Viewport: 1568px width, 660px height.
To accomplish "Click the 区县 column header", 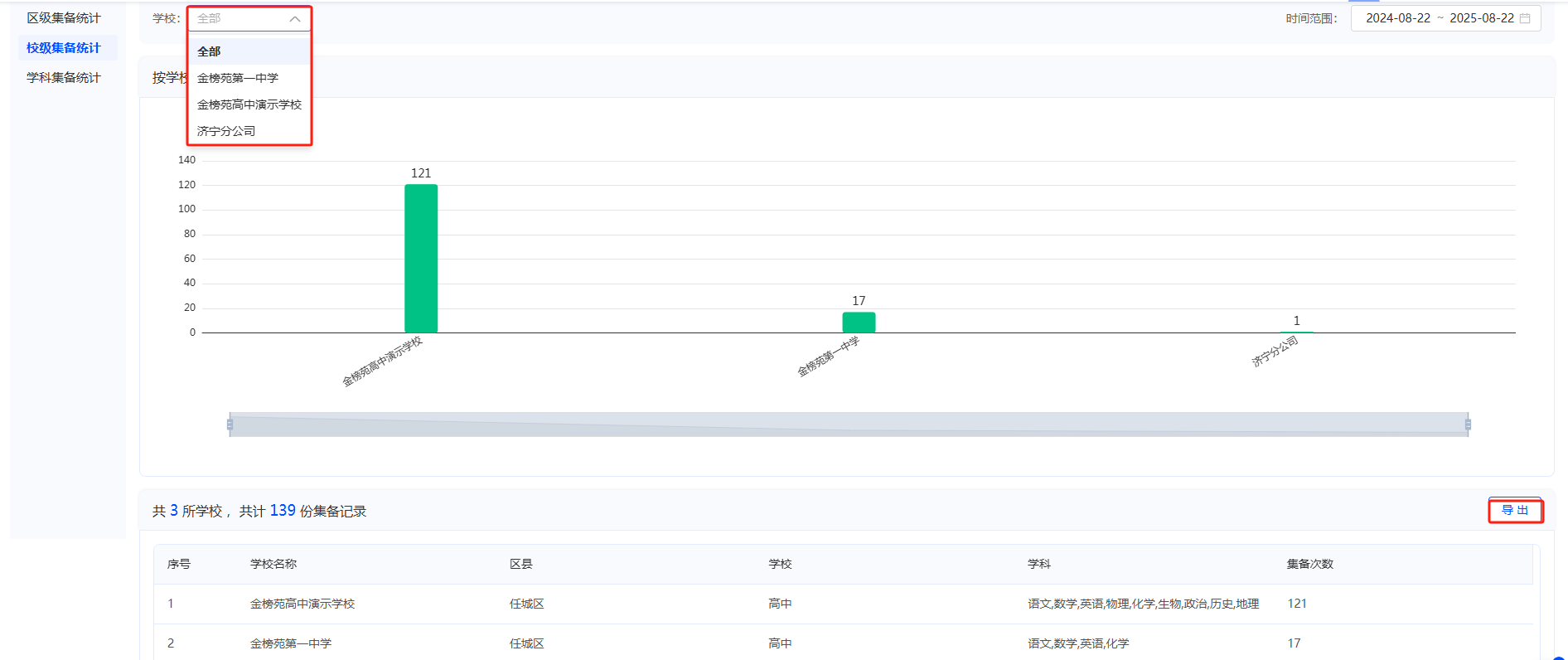I will click(521, 564).
